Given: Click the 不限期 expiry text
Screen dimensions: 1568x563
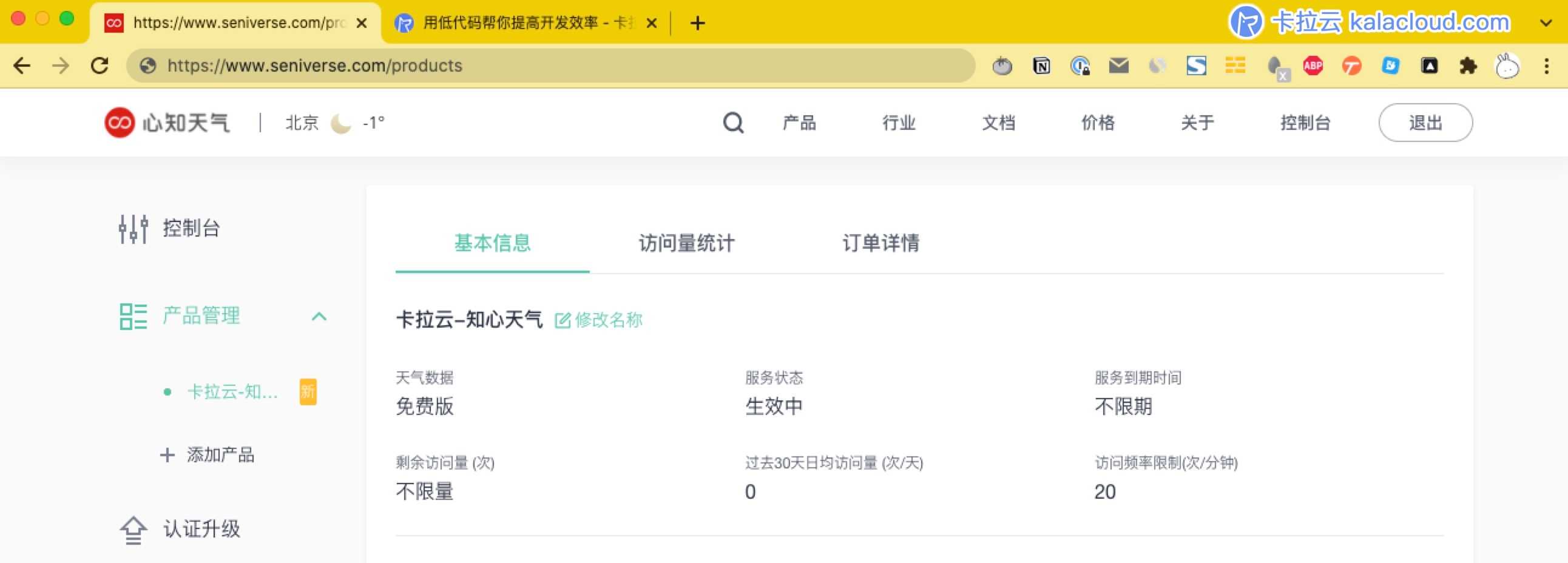Looking at the screenshot, I should click(x=1124, y=406).
